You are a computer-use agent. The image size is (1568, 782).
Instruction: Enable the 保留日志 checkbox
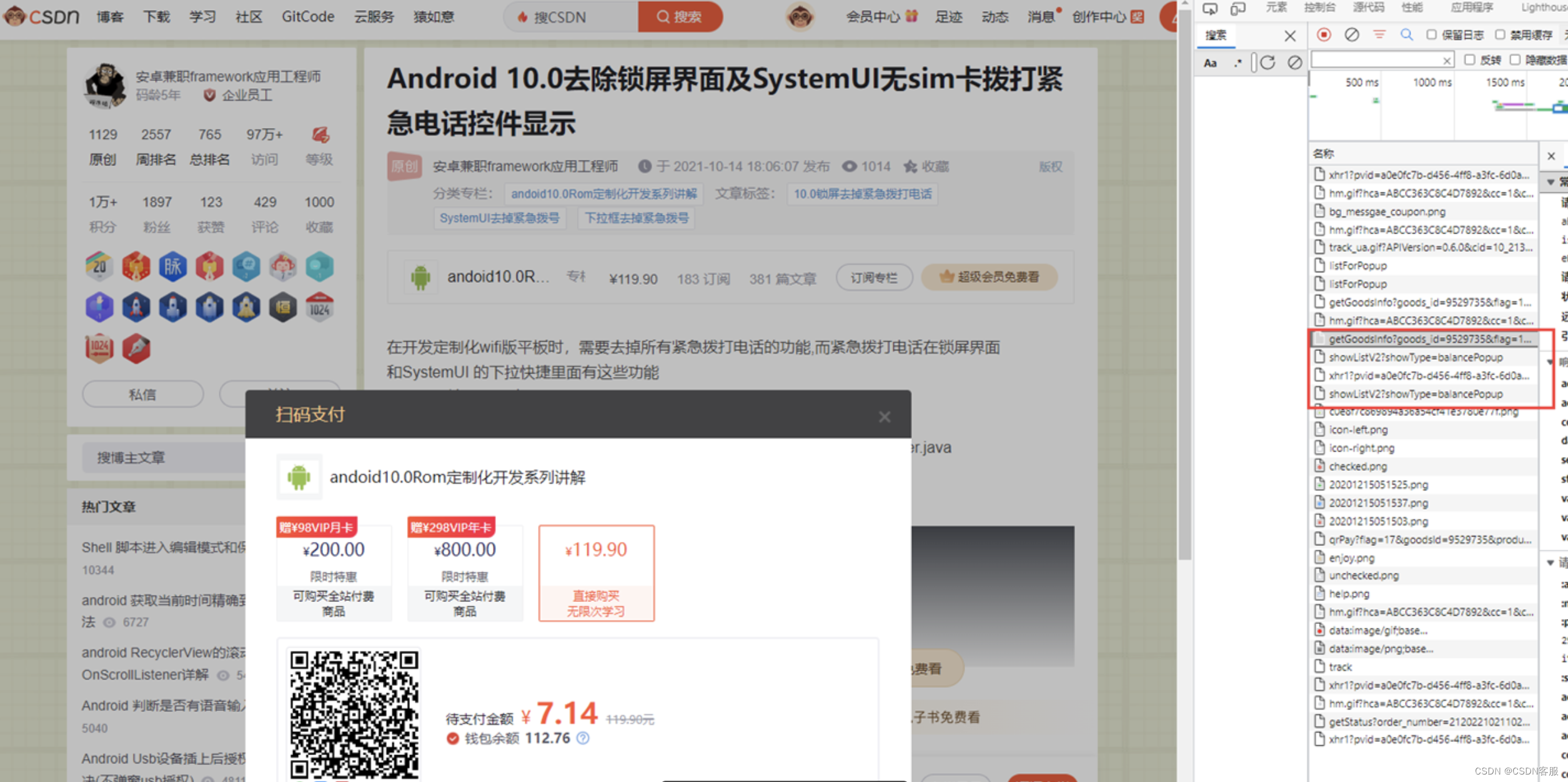(1431, 35)
